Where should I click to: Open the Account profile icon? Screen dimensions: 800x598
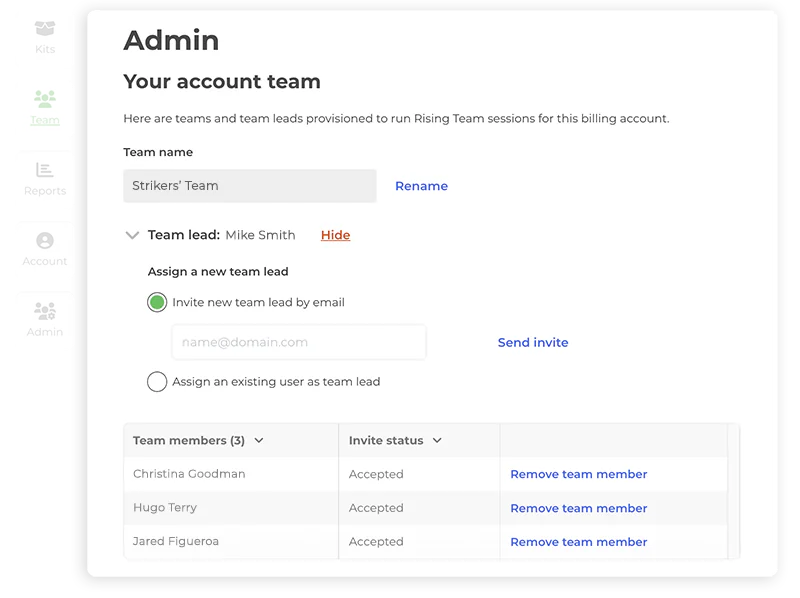(x=45, y=240)
